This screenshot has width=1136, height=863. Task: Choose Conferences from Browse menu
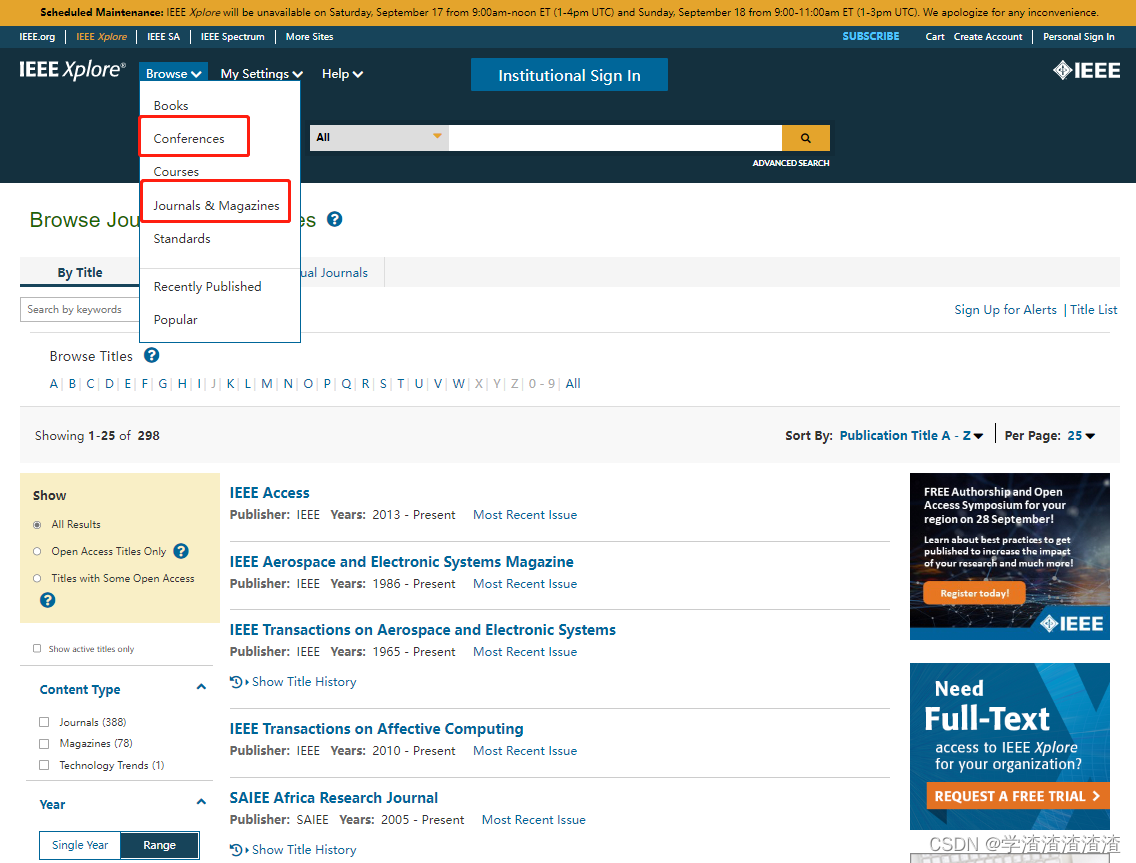point(189,138)
